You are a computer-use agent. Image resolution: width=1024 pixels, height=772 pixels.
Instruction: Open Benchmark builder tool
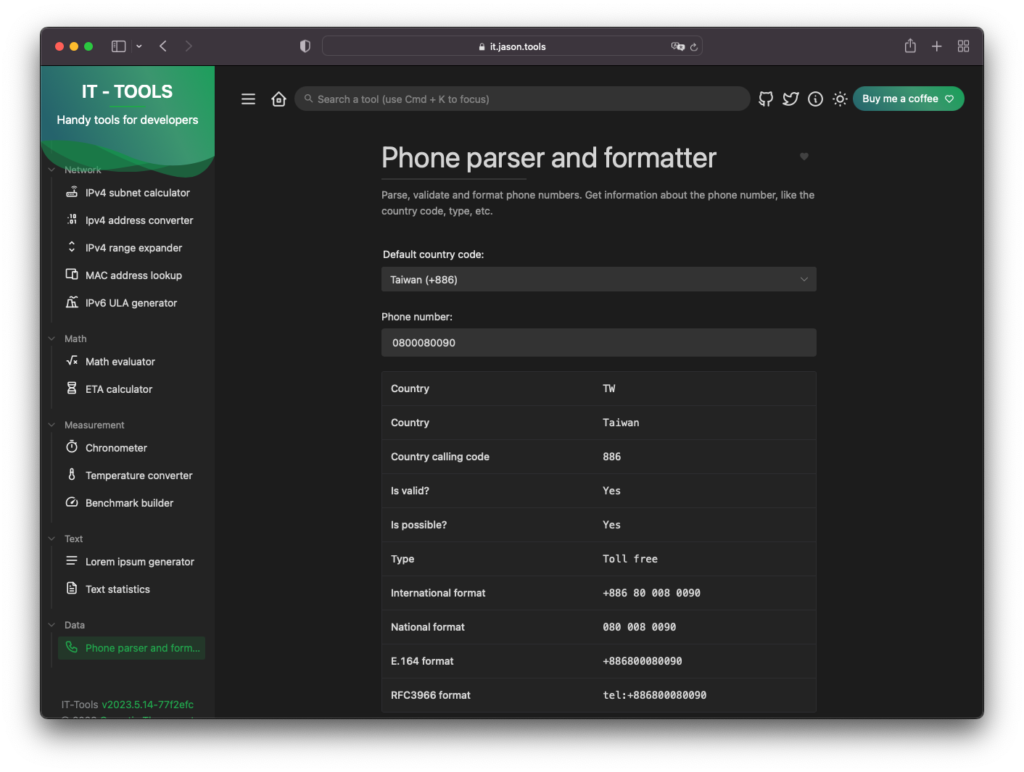click(131, 502)
